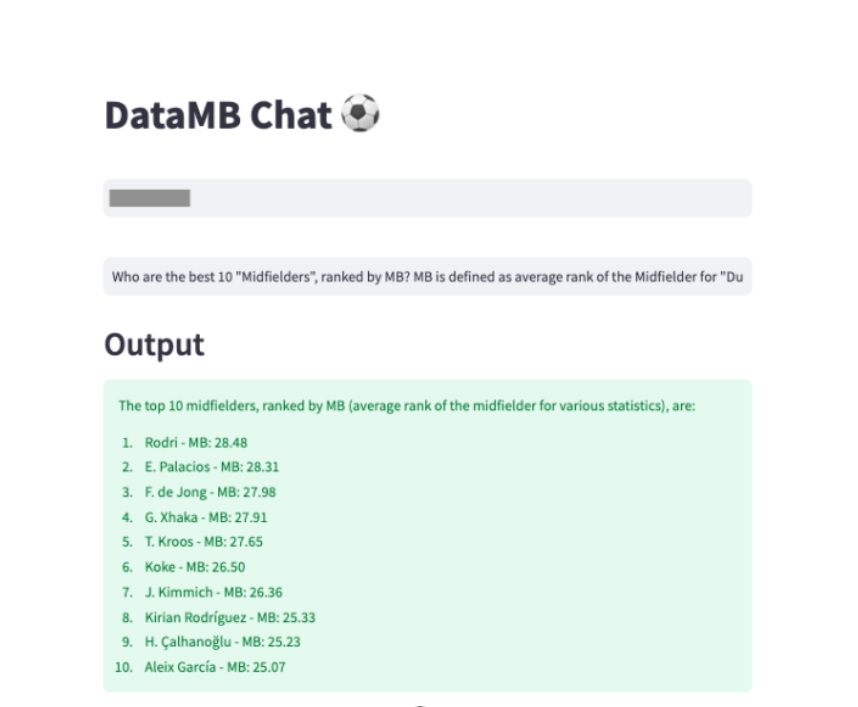
Task: Click the top 10 midfielders intro sentence
Action: tap(407, 406)
